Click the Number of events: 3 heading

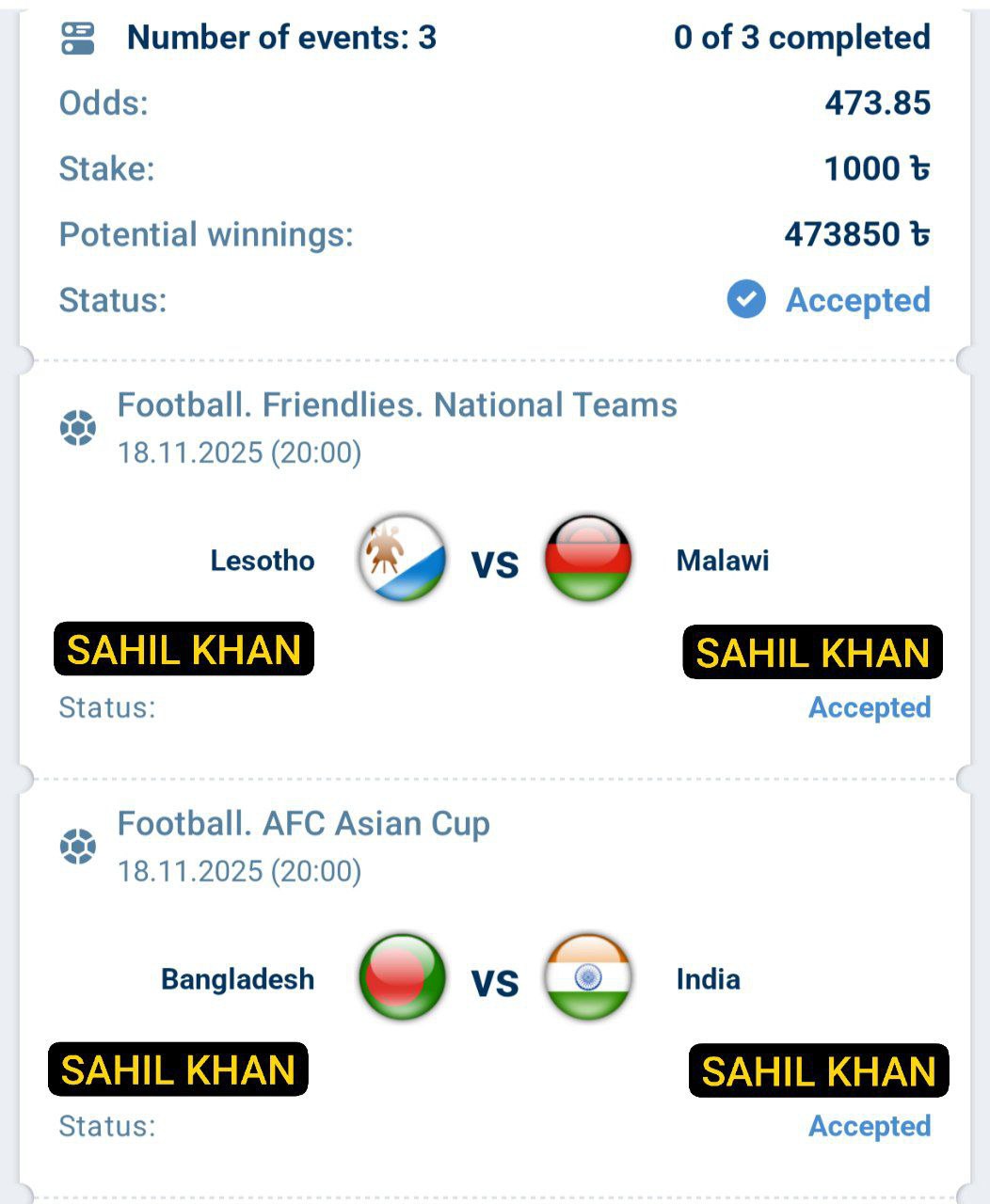281,38
